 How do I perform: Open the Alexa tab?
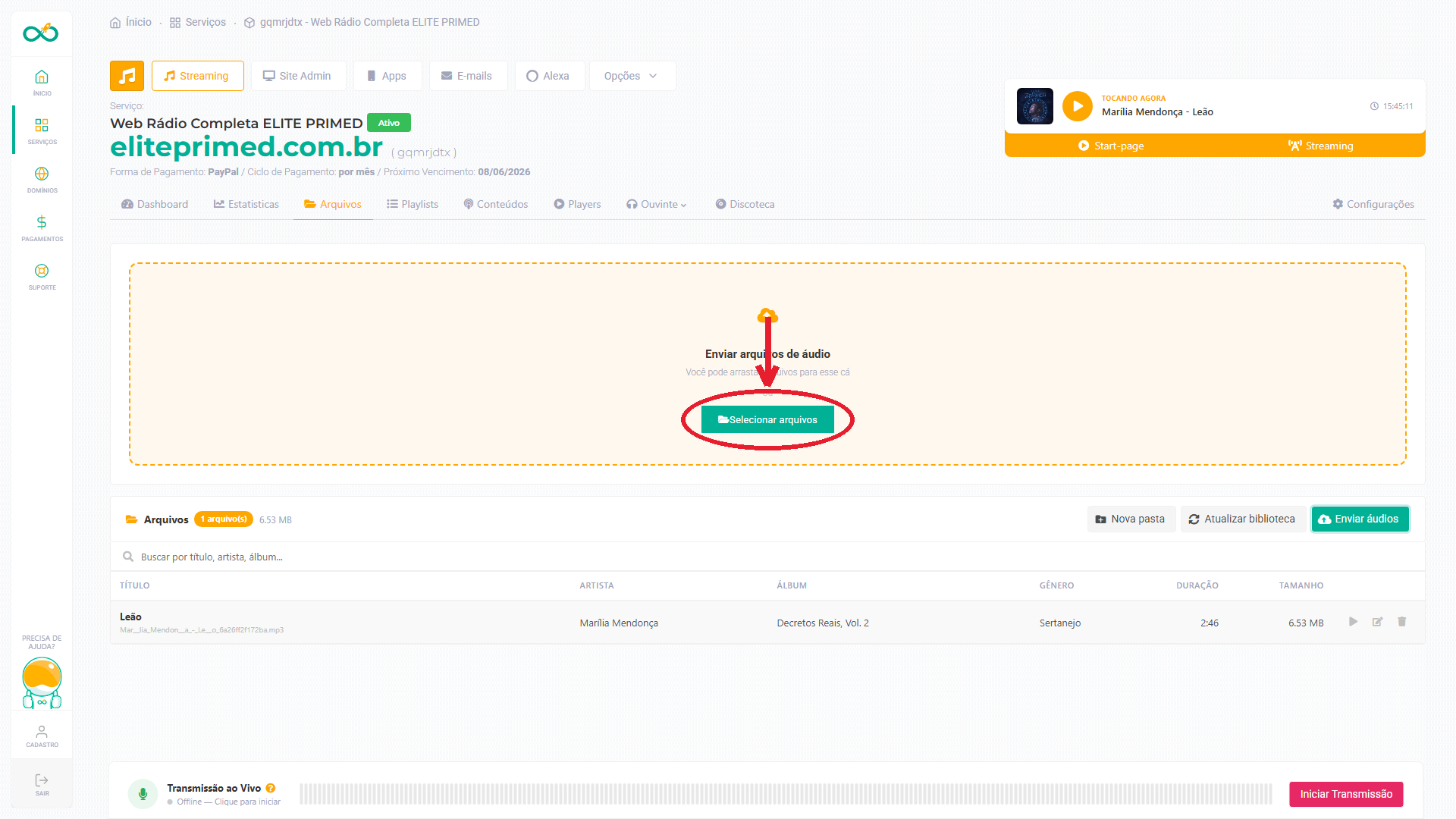(548, 76)
